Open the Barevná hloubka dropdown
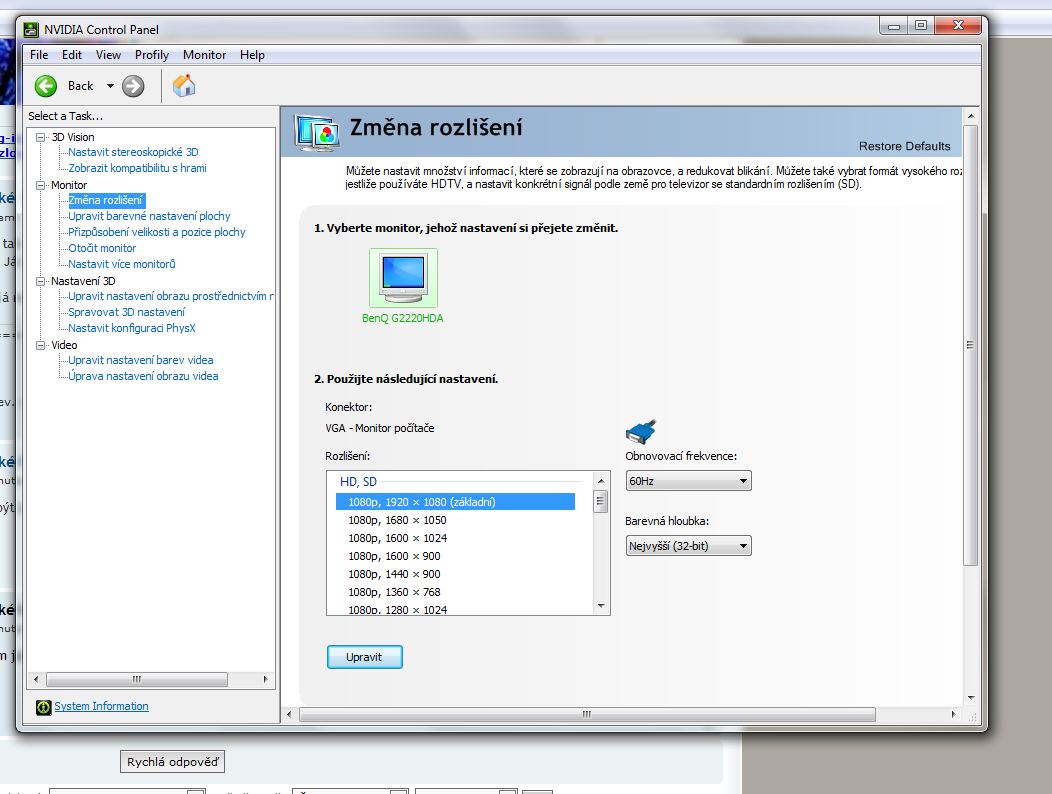1052x794 pixels. click(688, 546)
